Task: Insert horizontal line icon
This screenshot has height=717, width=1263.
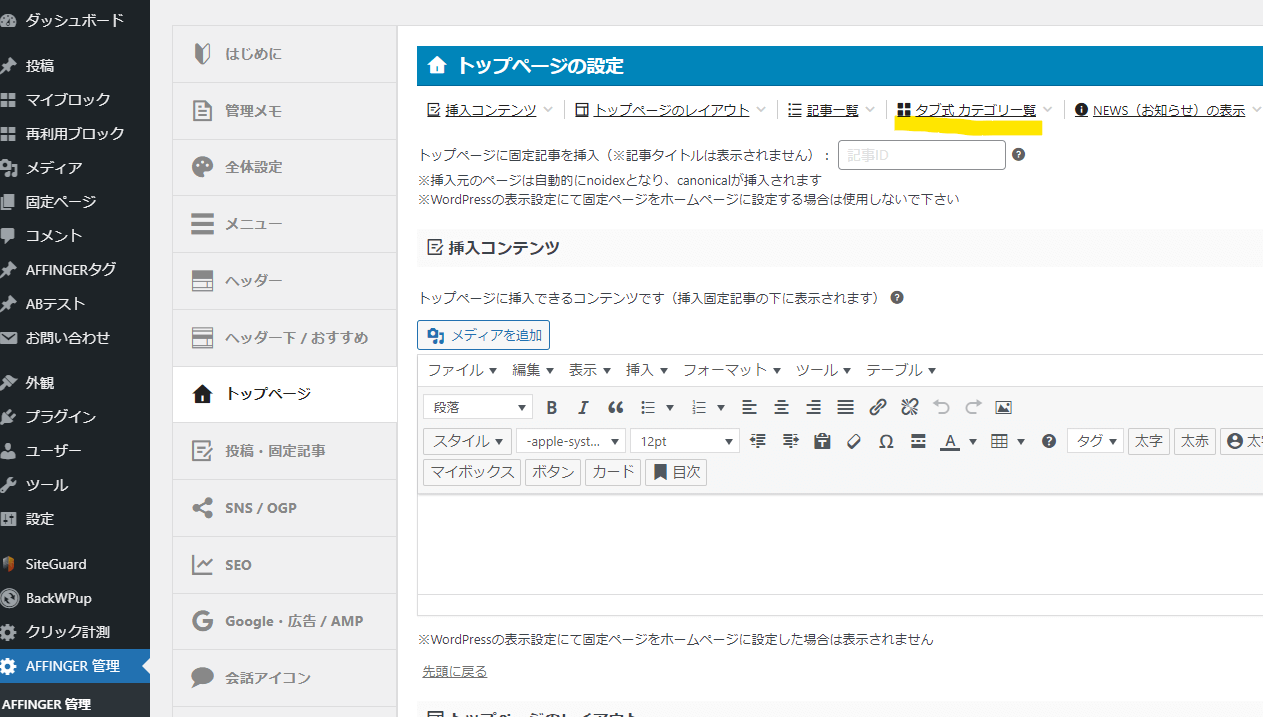Action: click(918, 441)
